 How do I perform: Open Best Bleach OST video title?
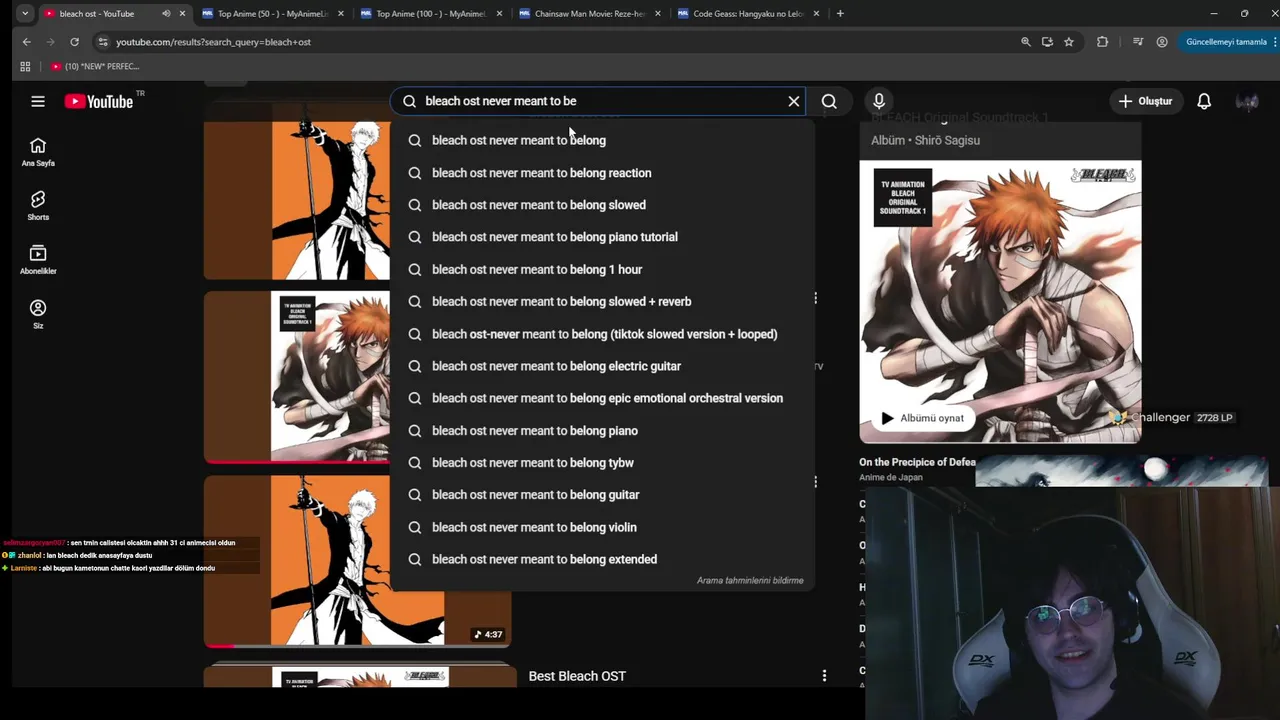tap(577, 676)
